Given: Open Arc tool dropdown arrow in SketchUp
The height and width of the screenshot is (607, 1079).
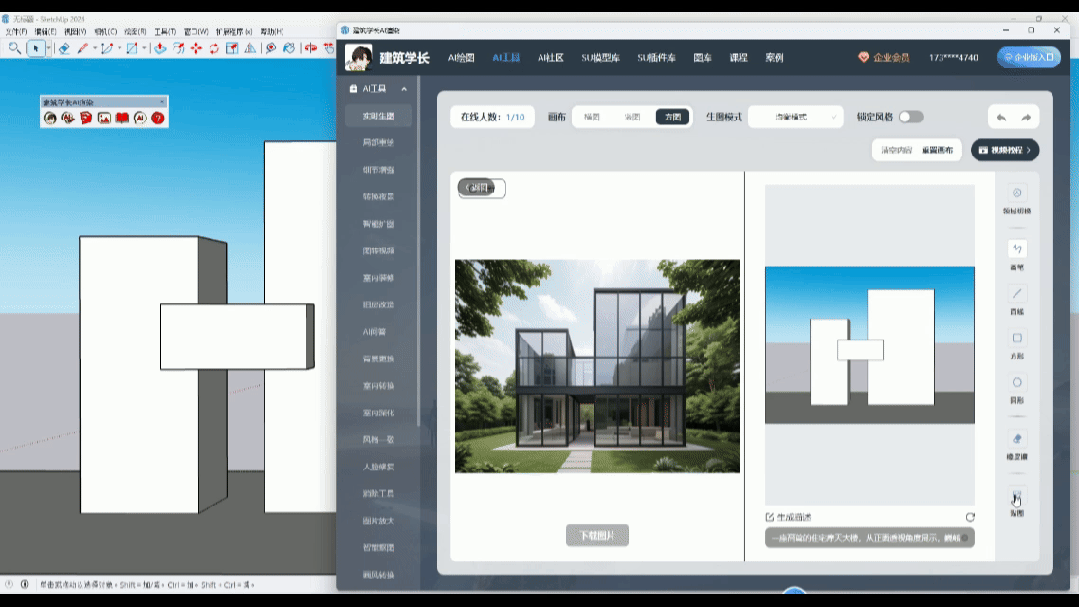Looking at the screenshot, I should [x=119, y=48].
